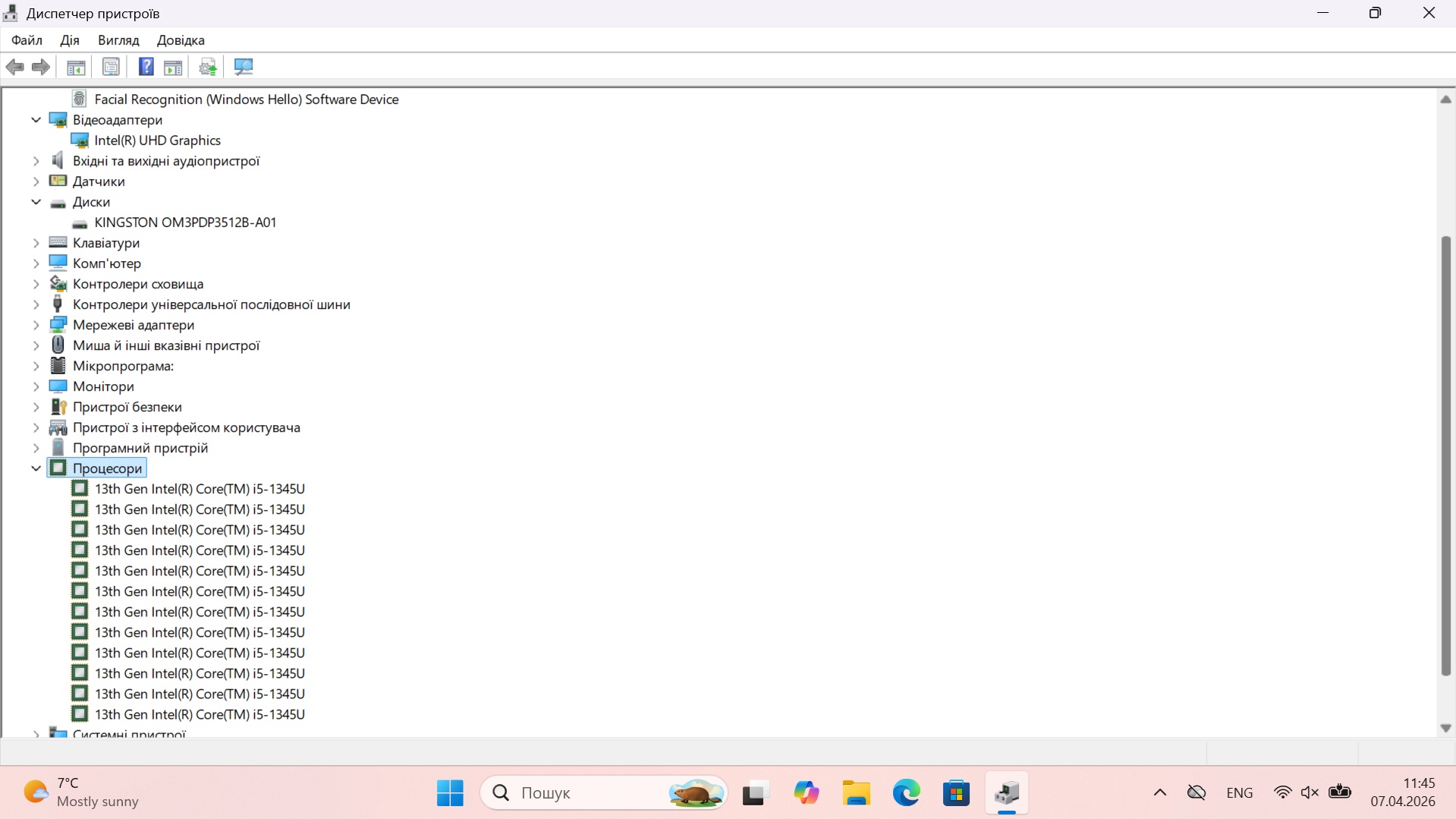Click the Пошук taskbar search box

[x=577, y=793]
